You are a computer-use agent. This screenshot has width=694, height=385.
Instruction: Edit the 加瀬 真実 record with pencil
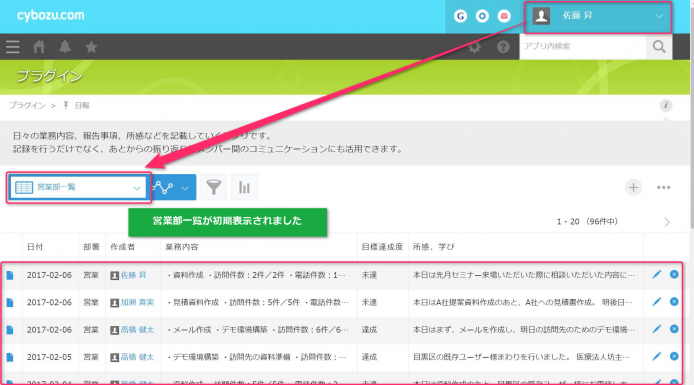point(656,302)
